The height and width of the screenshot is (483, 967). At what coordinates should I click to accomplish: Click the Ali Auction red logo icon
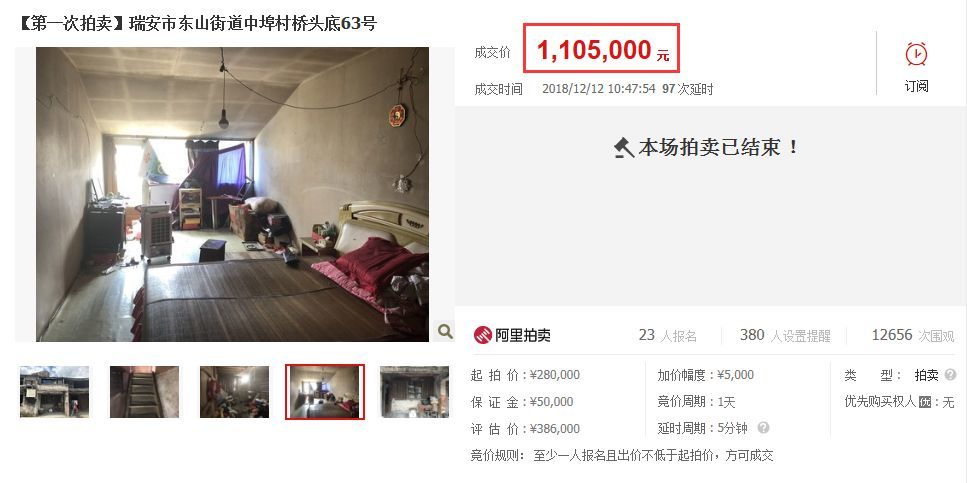click(482, 335)
